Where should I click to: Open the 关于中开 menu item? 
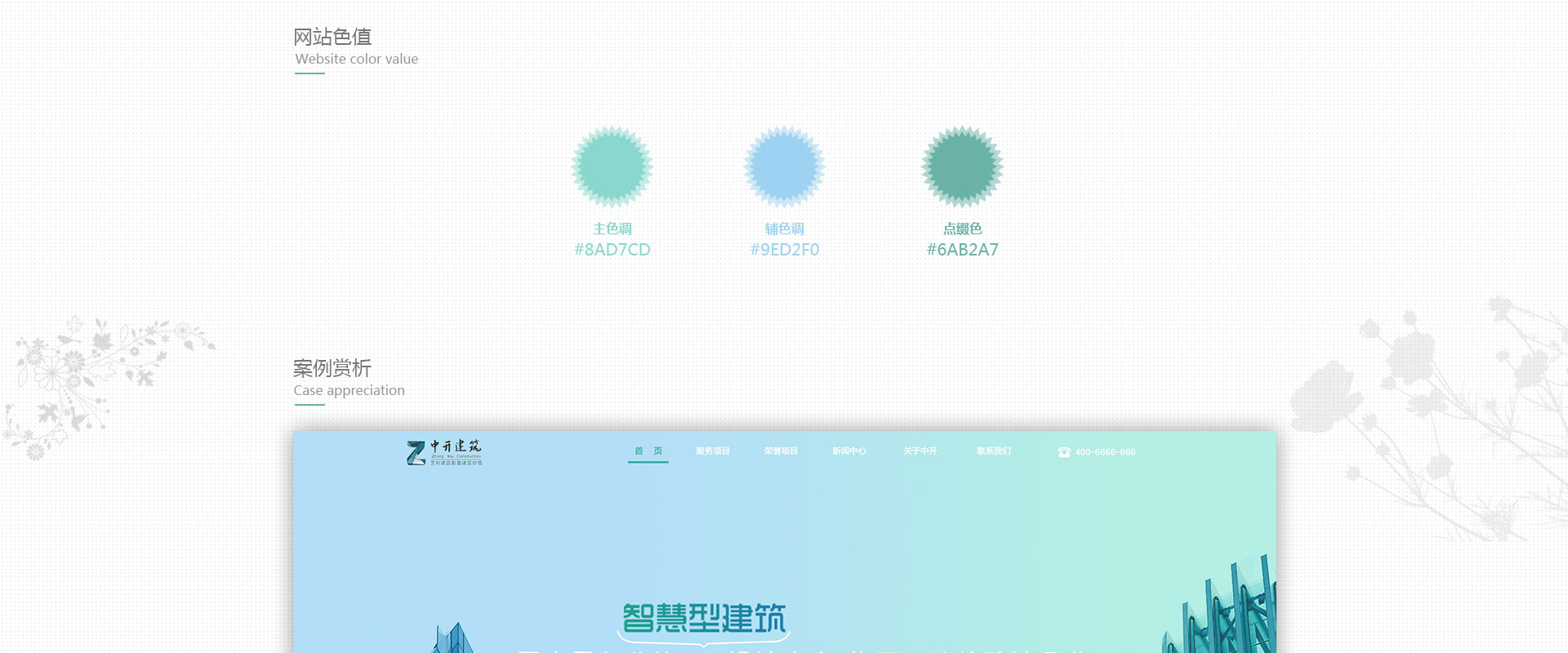pyautogui.click(x=920, y=451)
